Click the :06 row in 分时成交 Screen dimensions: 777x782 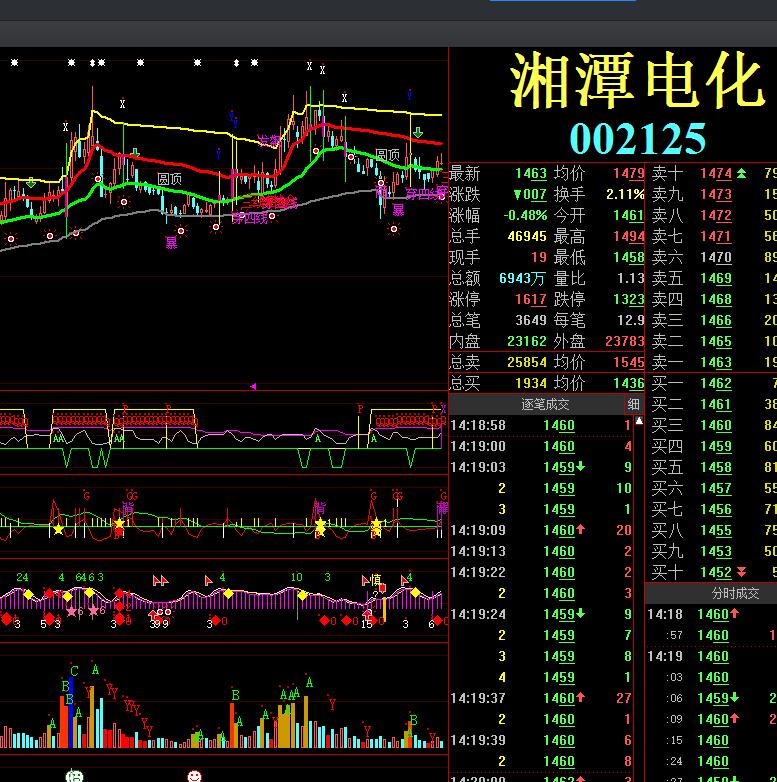(x=712, y=698)
